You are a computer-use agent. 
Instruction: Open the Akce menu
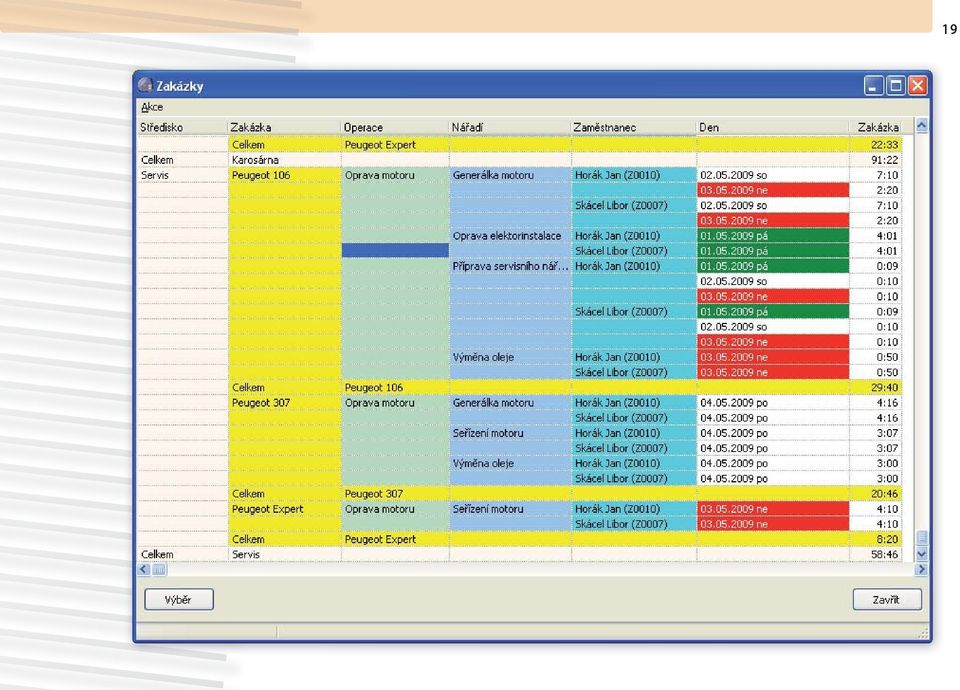click(152, 107)
